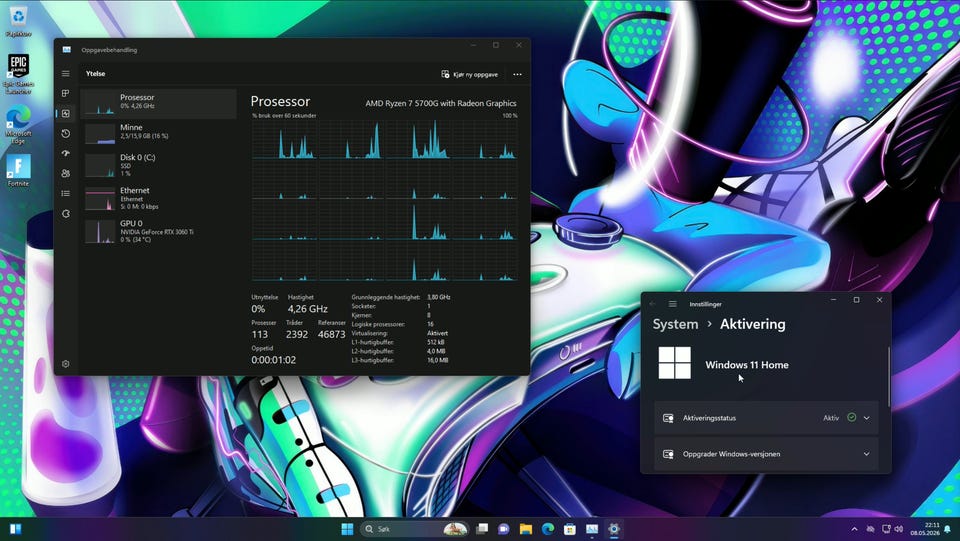The image size is (960, 541).
Task: Click the Windows 11 Home edition label
Action: pyautogui.click(x=747, y=365)
